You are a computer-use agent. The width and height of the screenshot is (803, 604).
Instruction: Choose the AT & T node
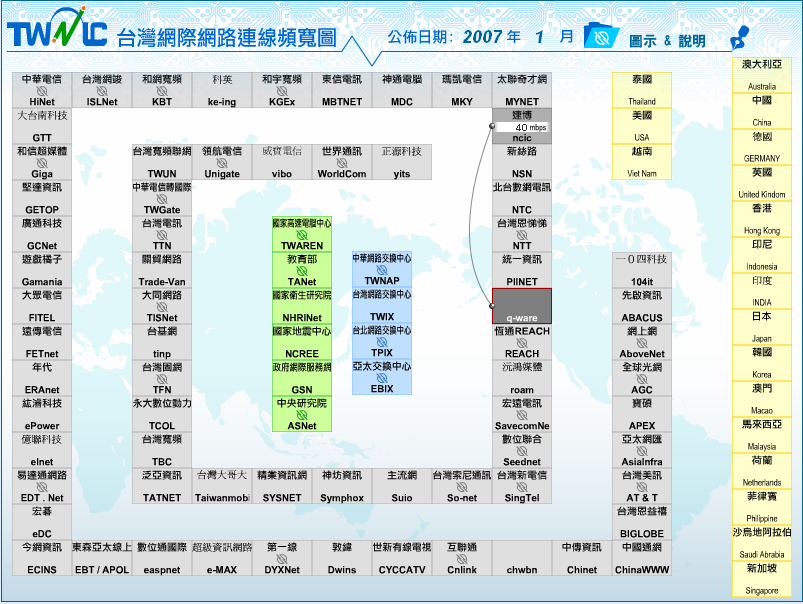click(x=642, y=486)
